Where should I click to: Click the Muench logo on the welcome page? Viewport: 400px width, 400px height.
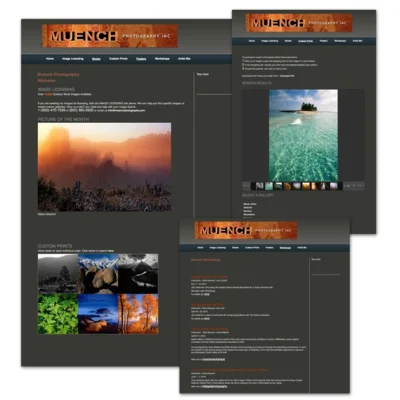click(110, 36)
